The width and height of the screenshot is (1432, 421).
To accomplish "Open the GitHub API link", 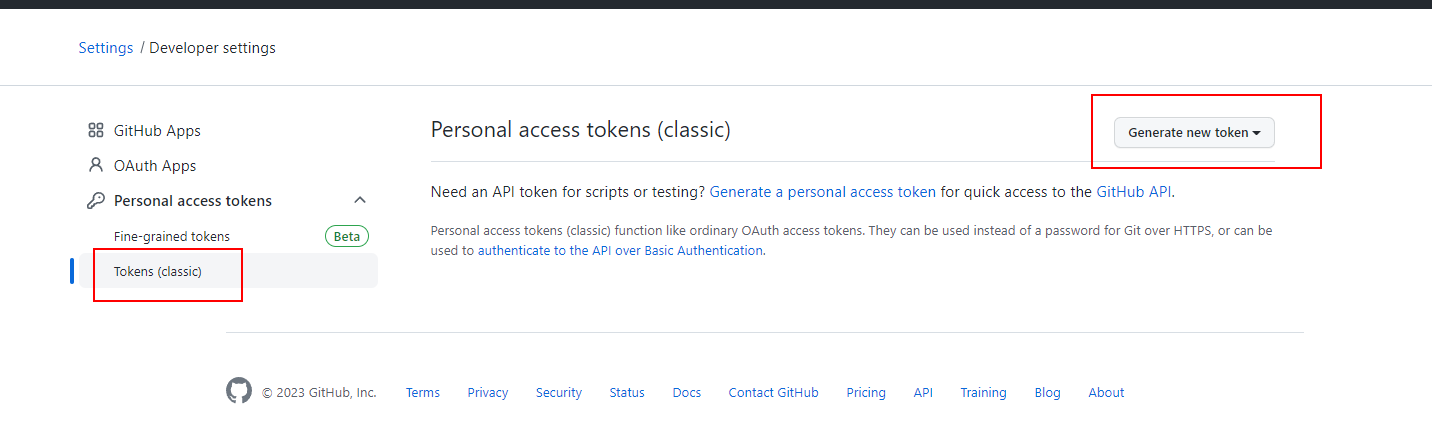I will [x=1134, y=192].
